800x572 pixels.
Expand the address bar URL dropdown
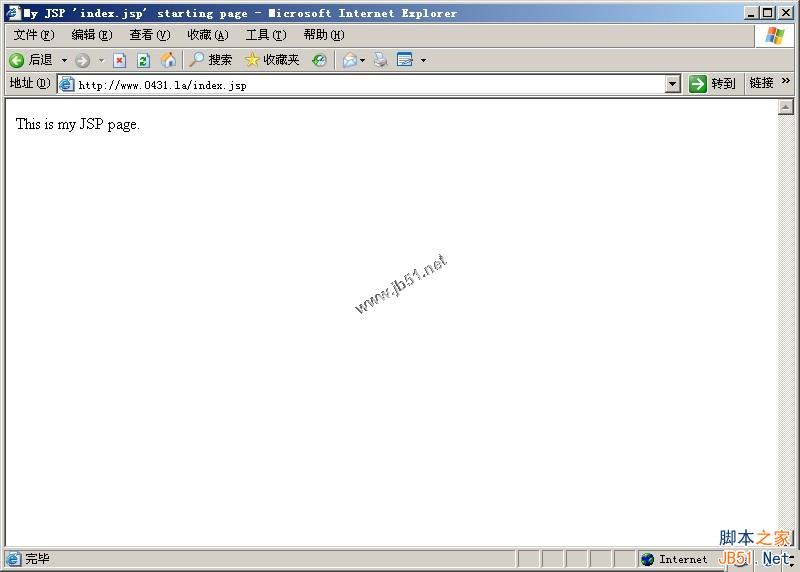[673, 85]
